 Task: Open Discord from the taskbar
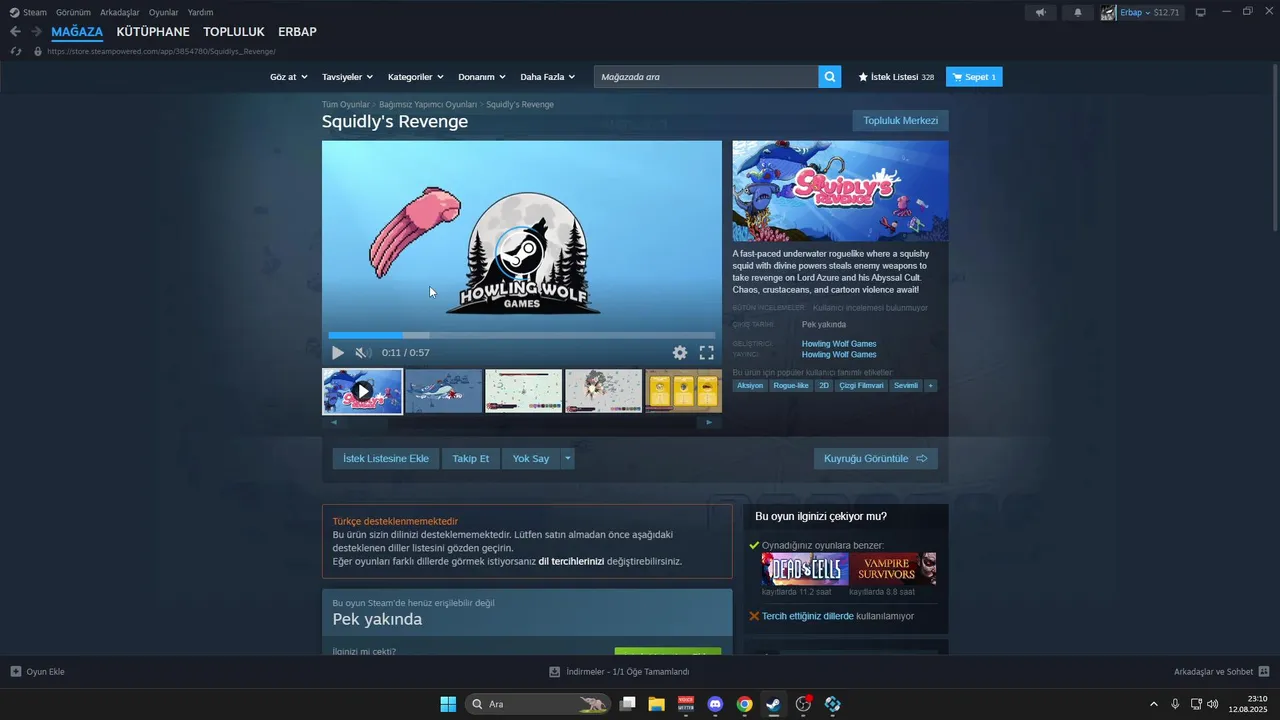tap(715, 704)
